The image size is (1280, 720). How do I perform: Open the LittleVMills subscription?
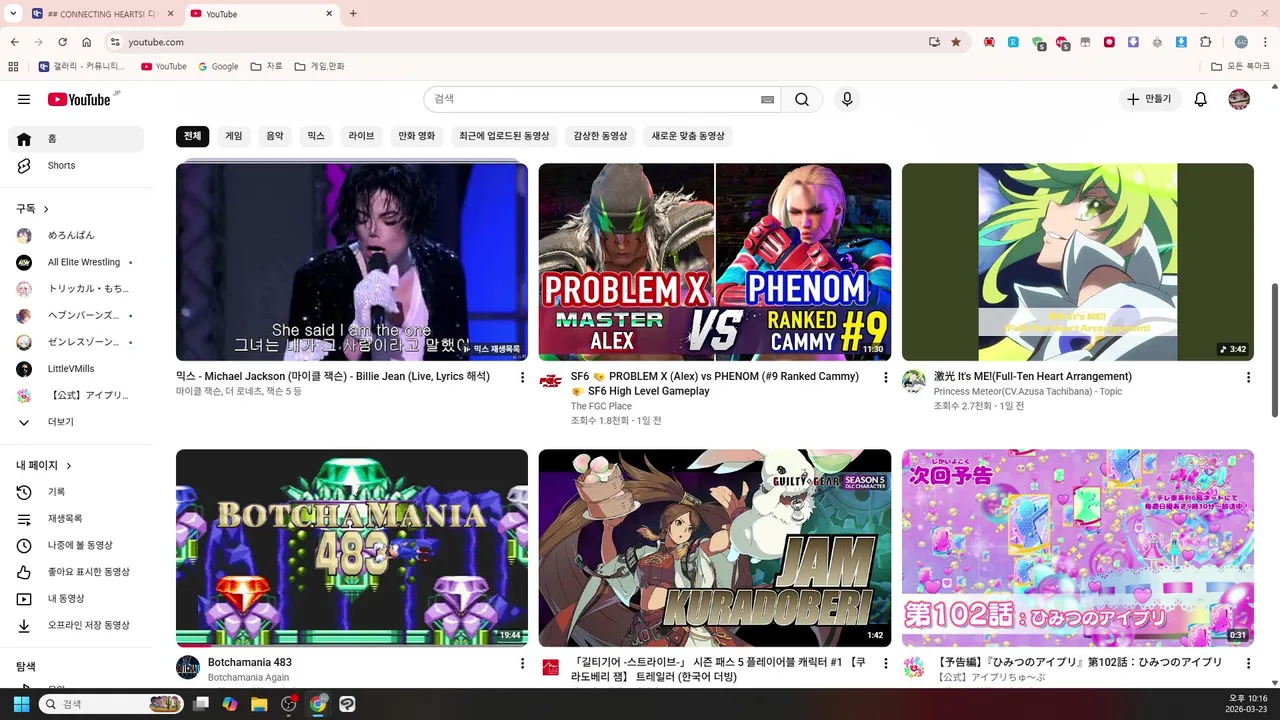click(x=76, y=369)
